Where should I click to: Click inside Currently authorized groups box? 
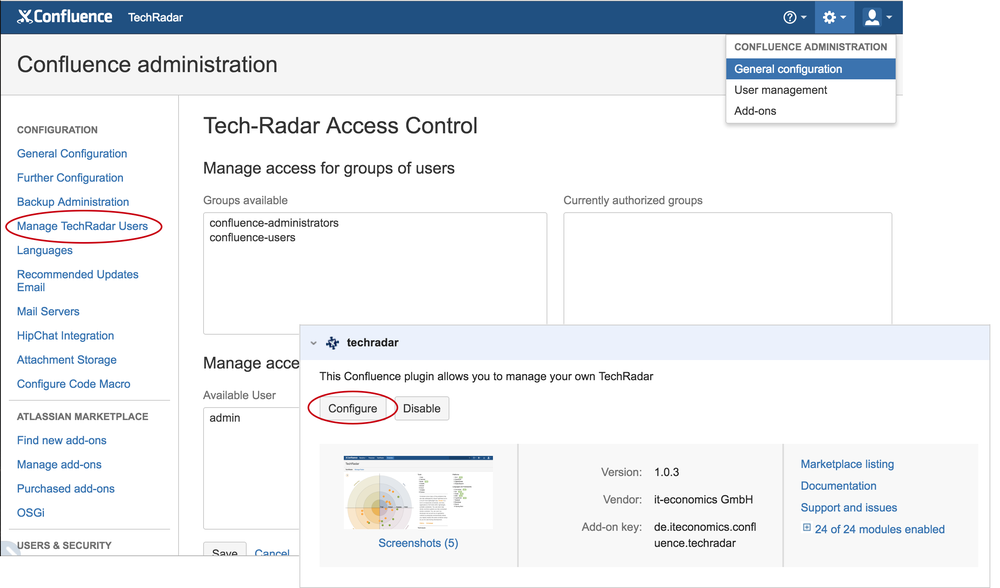point(728,268)
